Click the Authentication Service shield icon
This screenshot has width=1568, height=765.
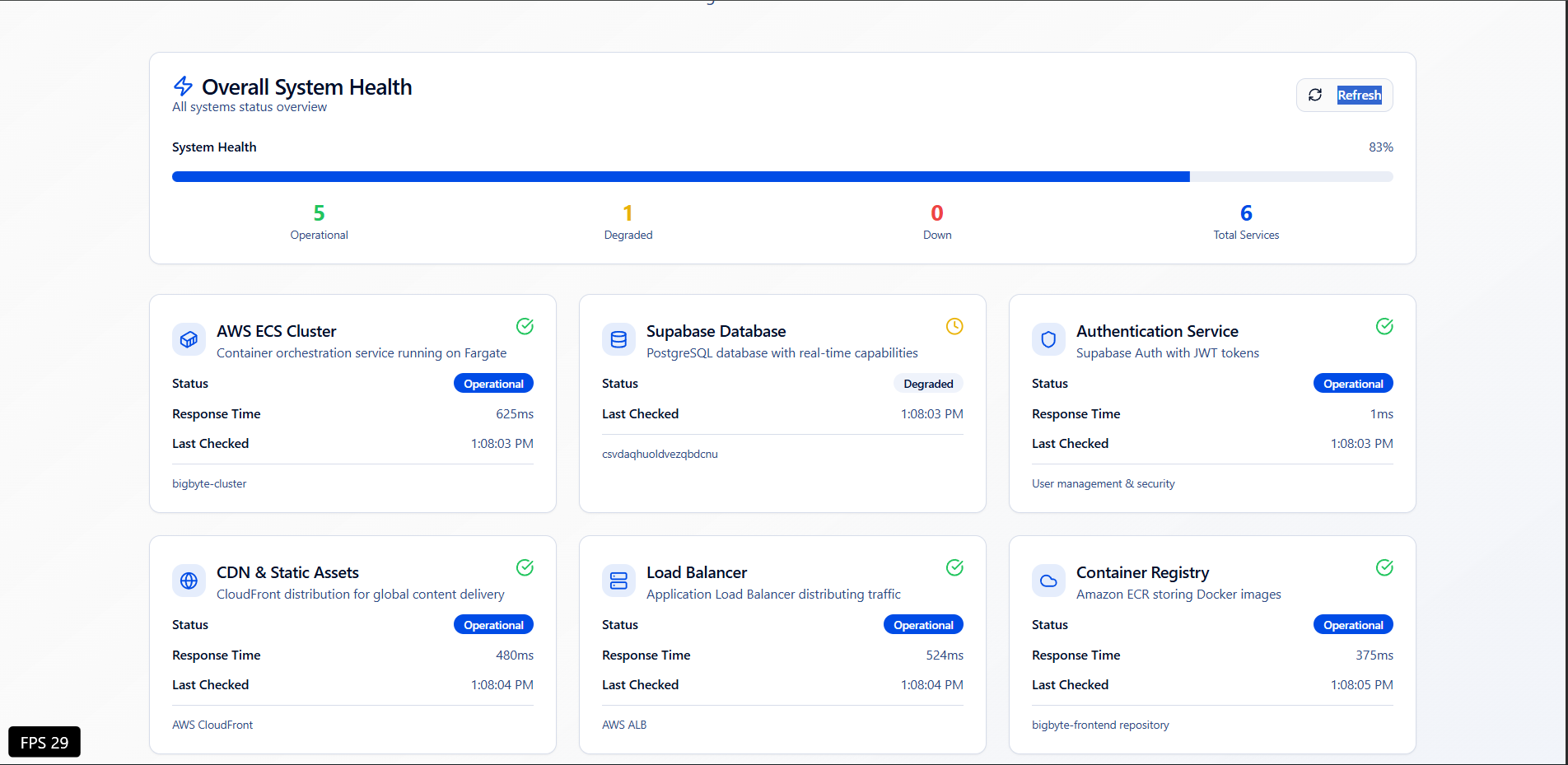coord(1048,339)
